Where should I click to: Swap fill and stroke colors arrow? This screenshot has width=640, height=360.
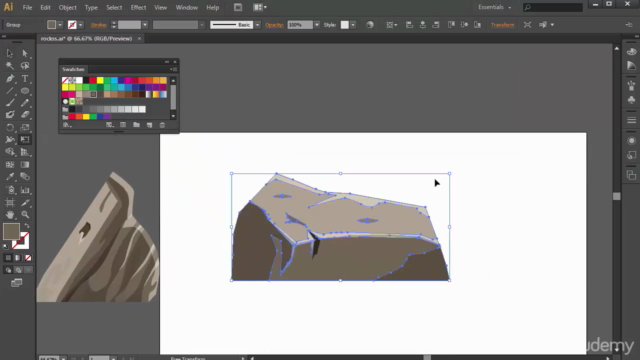click(x=27, y=226)
